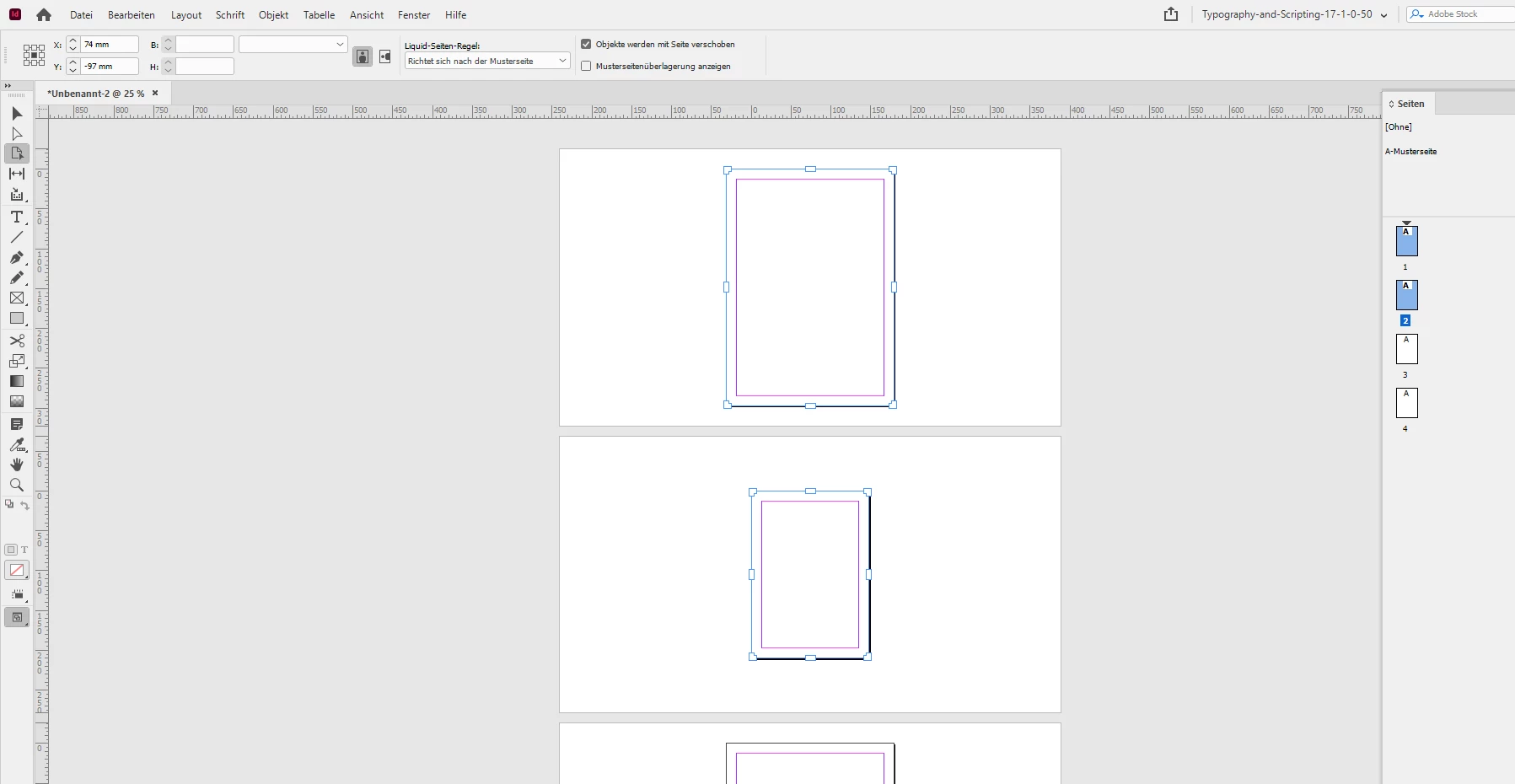This screenshot has width=1515, height=784.
Task: Swap fill and stroke colors
Action: [x=24, y=505]
